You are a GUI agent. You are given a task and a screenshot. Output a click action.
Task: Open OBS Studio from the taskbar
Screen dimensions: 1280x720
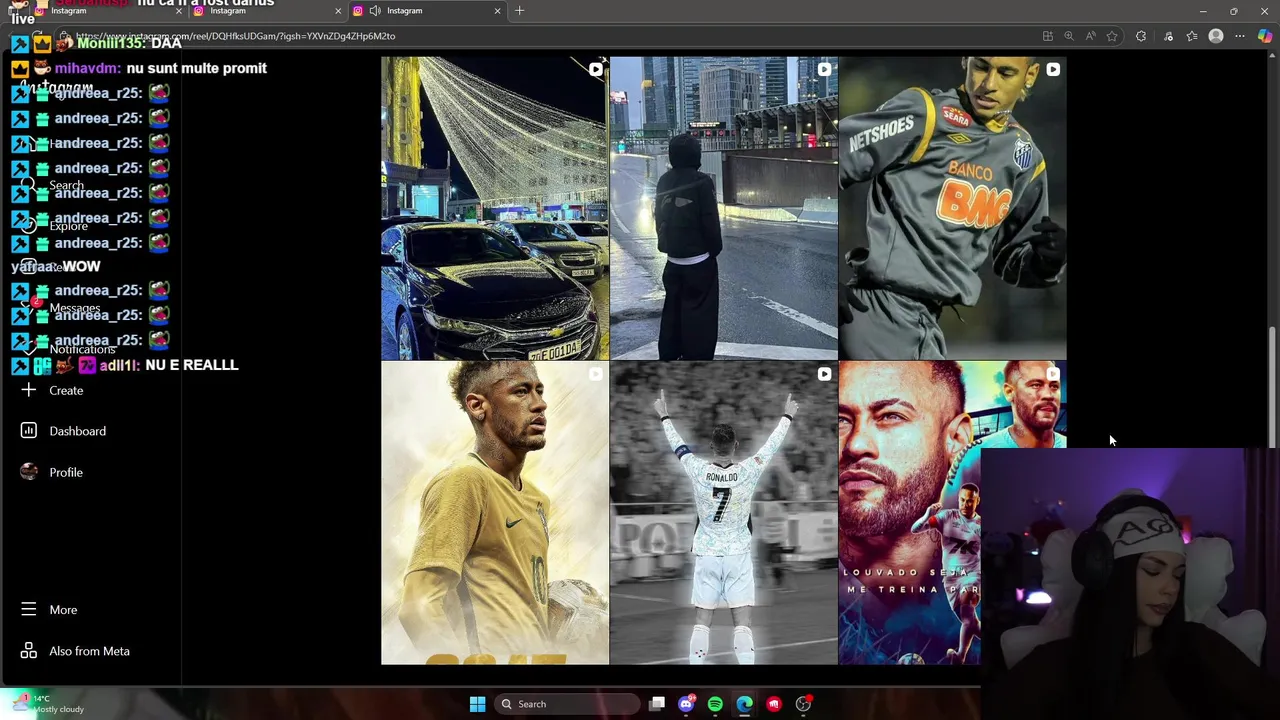[x=803, y=704]
